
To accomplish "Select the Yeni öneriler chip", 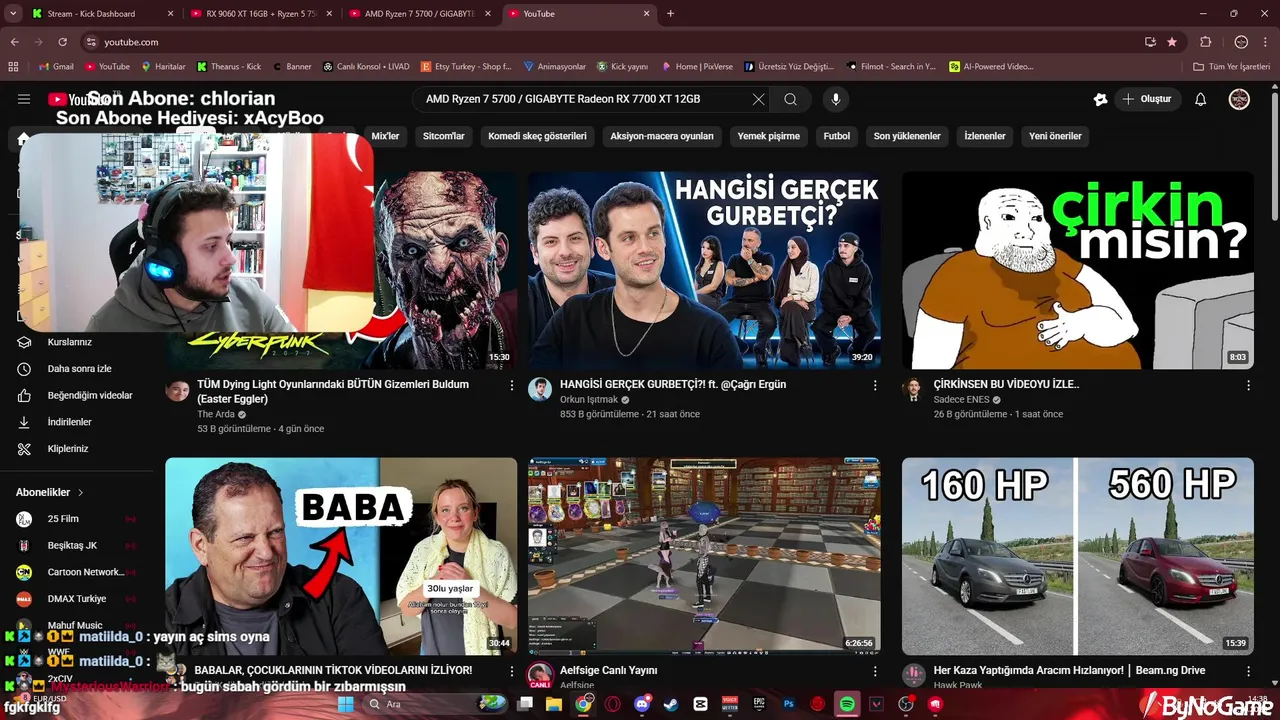I will click(x=1055, y=136).
